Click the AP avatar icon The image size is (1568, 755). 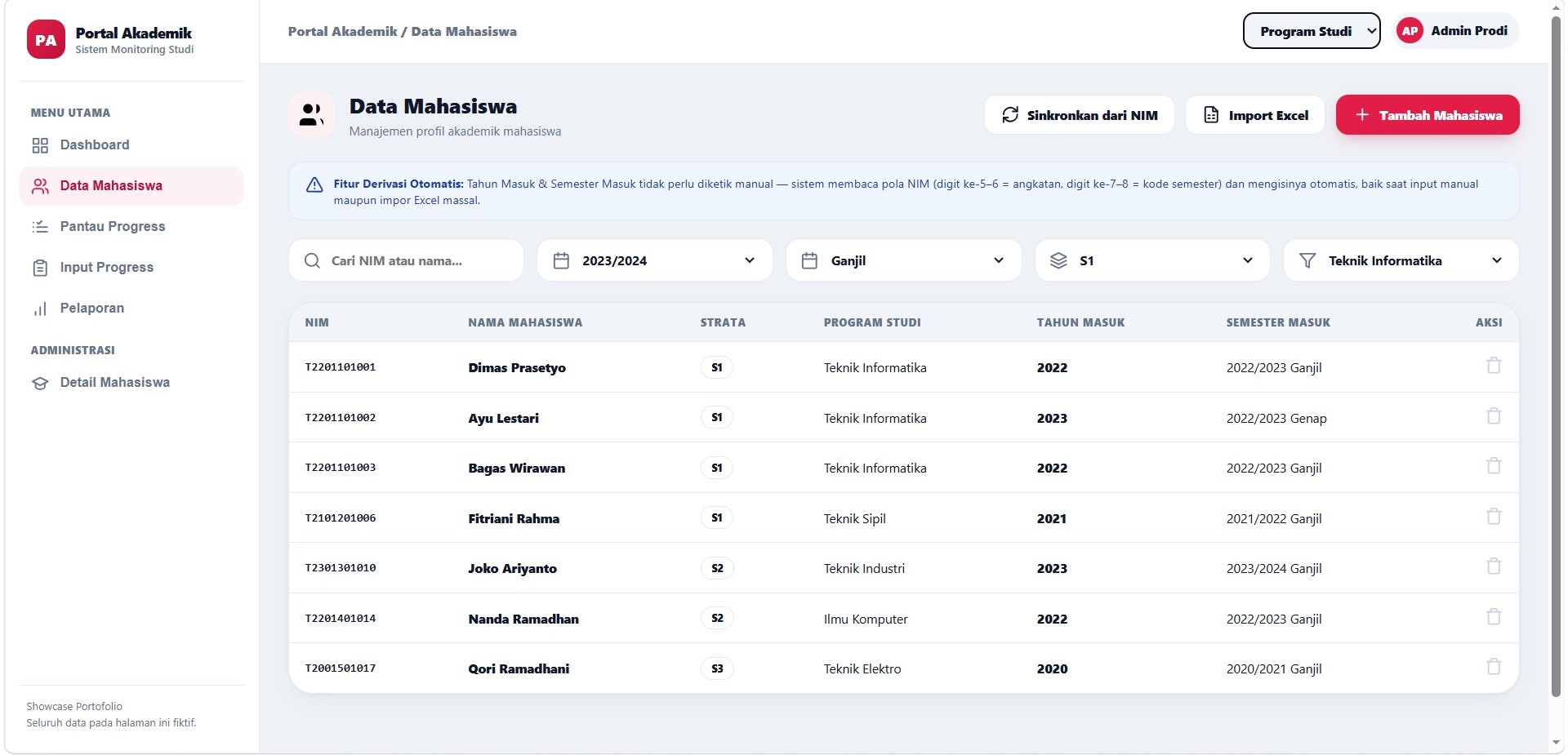click(x=1410, y=31)
